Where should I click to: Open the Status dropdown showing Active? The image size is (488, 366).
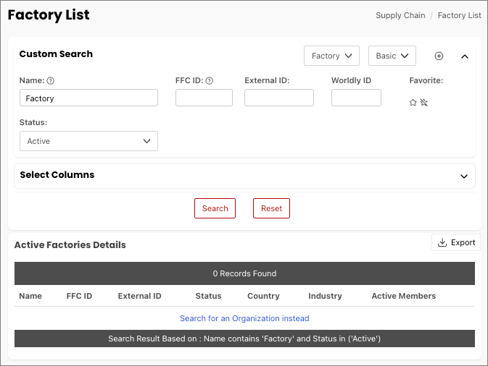[x=88, y=141]
